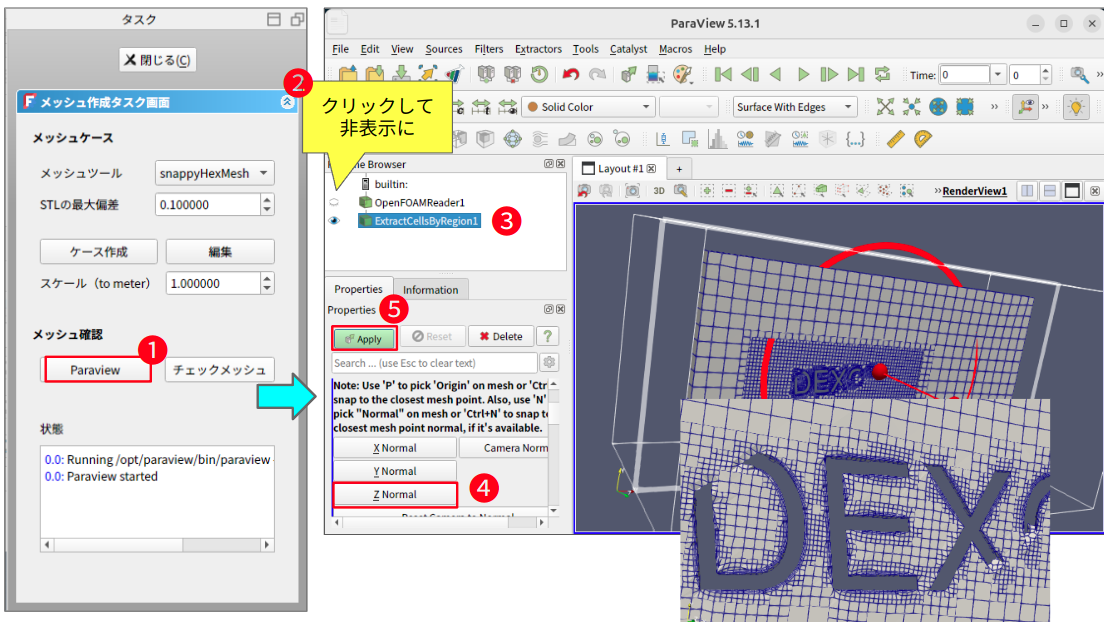Click the Undo red arrow icon

click(570, 74)
